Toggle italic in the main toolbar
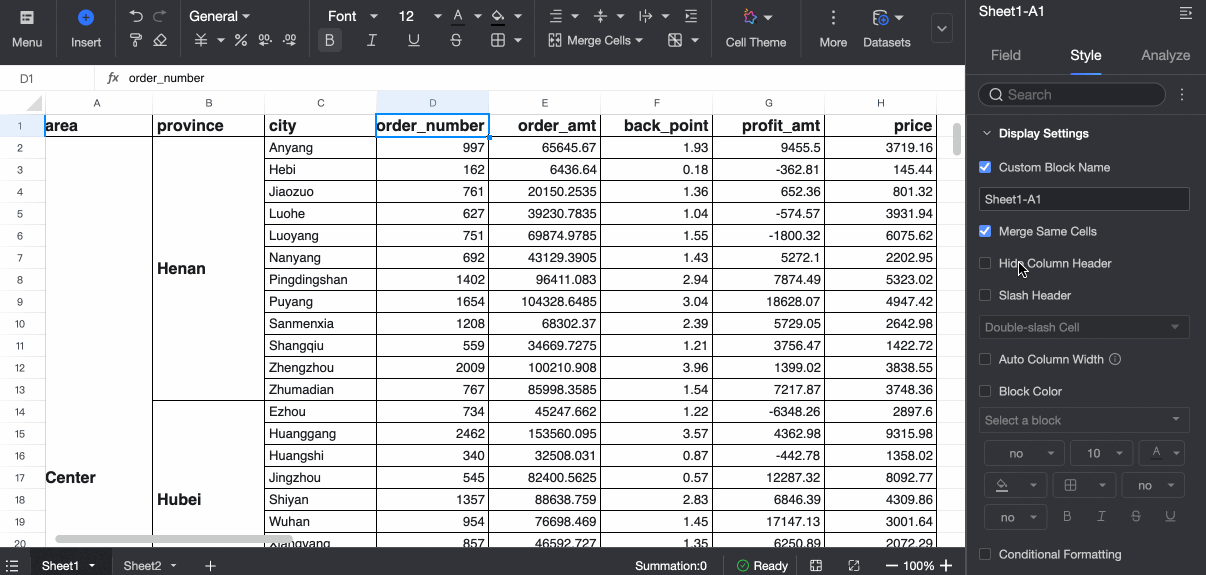 point(372,40)
